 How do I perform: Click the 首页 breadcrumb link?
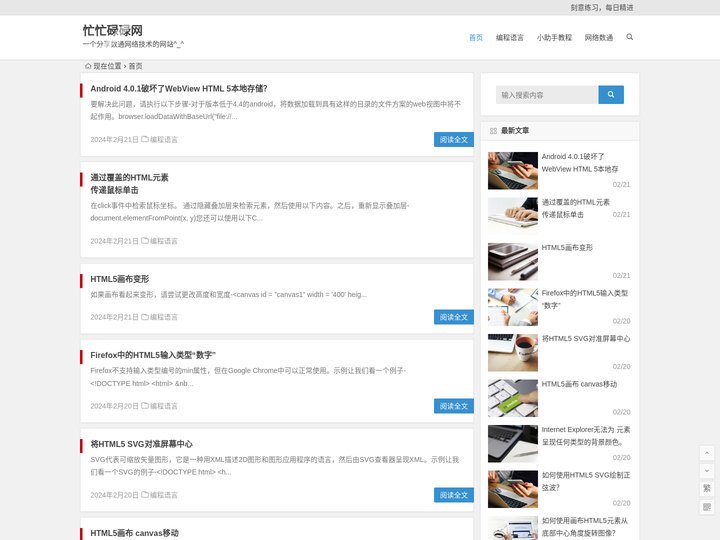135,66
